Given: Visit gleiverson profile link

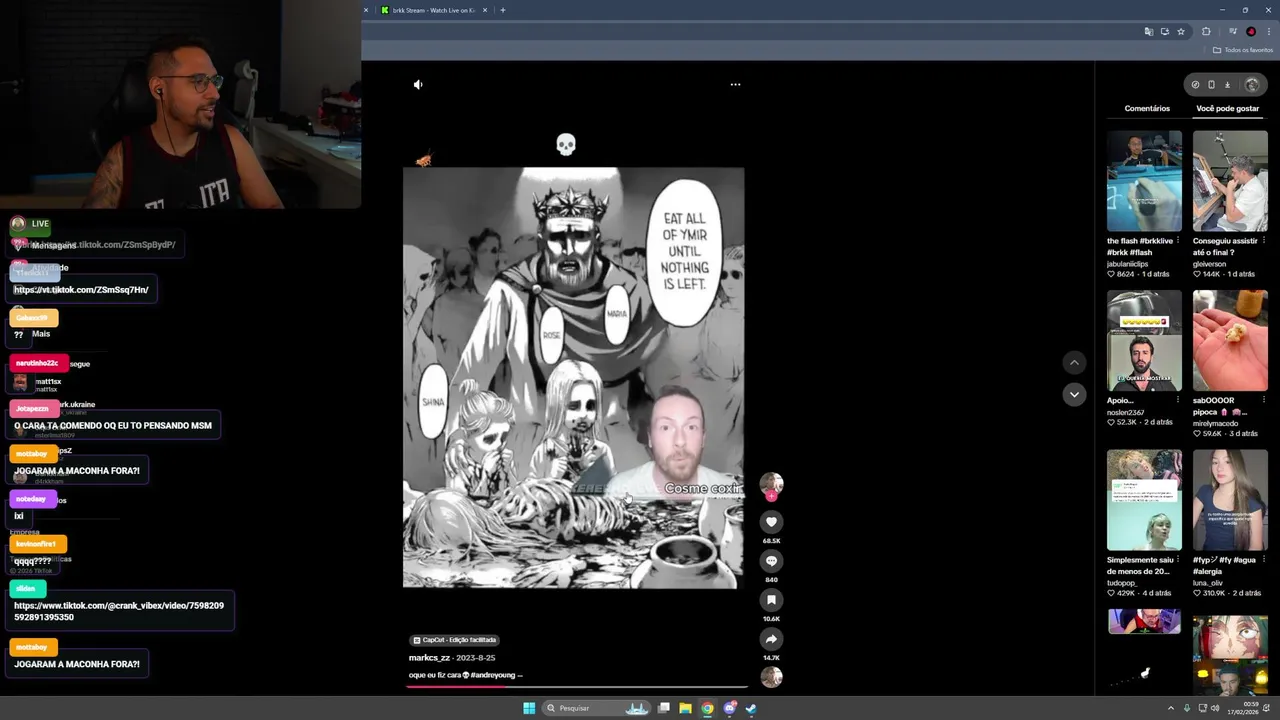Looking at the screenshot, I should [1209, 264].
